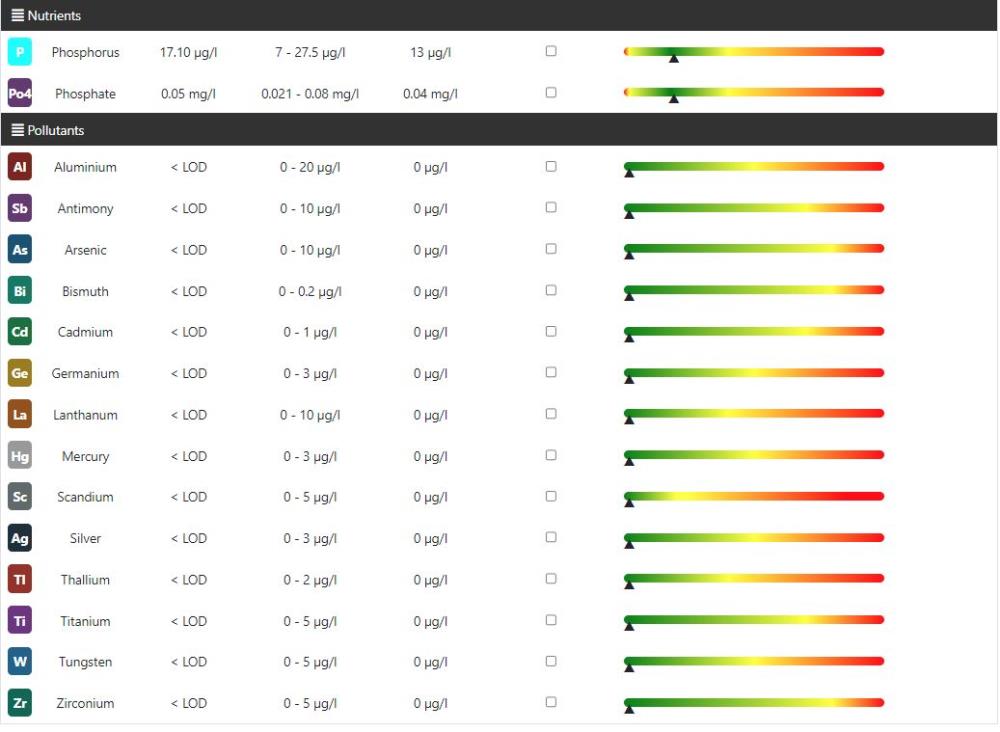Click the hamburger icon next to Nutrients
The image size is (1000, 732).
[x=16, y=15]
